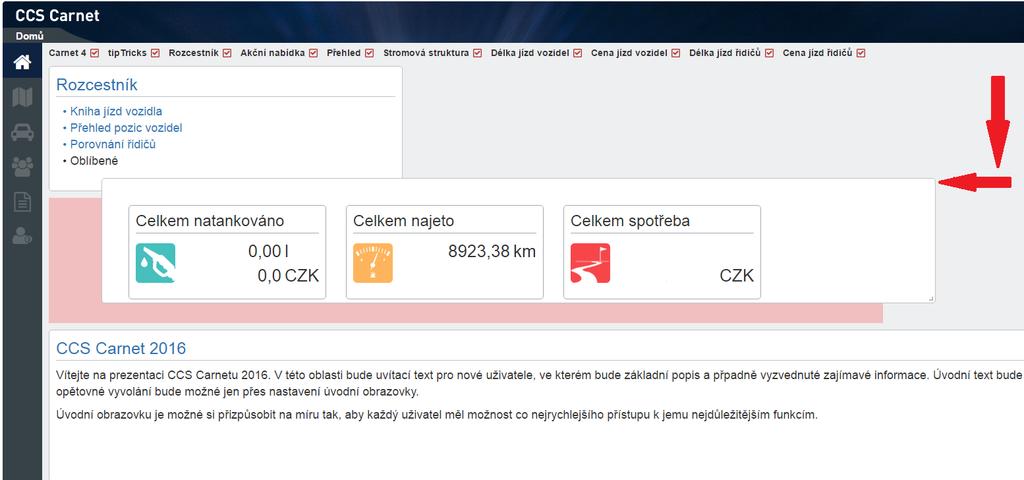The width and height of the screenshot is (1024, 480).
Task: Toggle the Stromová struktura checkbox
Action: (x=477, y=54)
